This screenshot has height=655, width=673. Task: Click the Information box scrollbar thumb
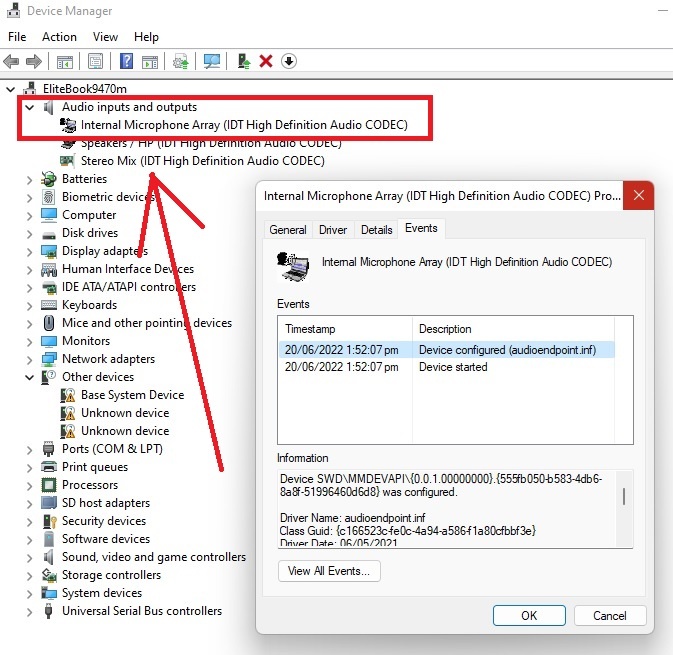pos(624,496)
